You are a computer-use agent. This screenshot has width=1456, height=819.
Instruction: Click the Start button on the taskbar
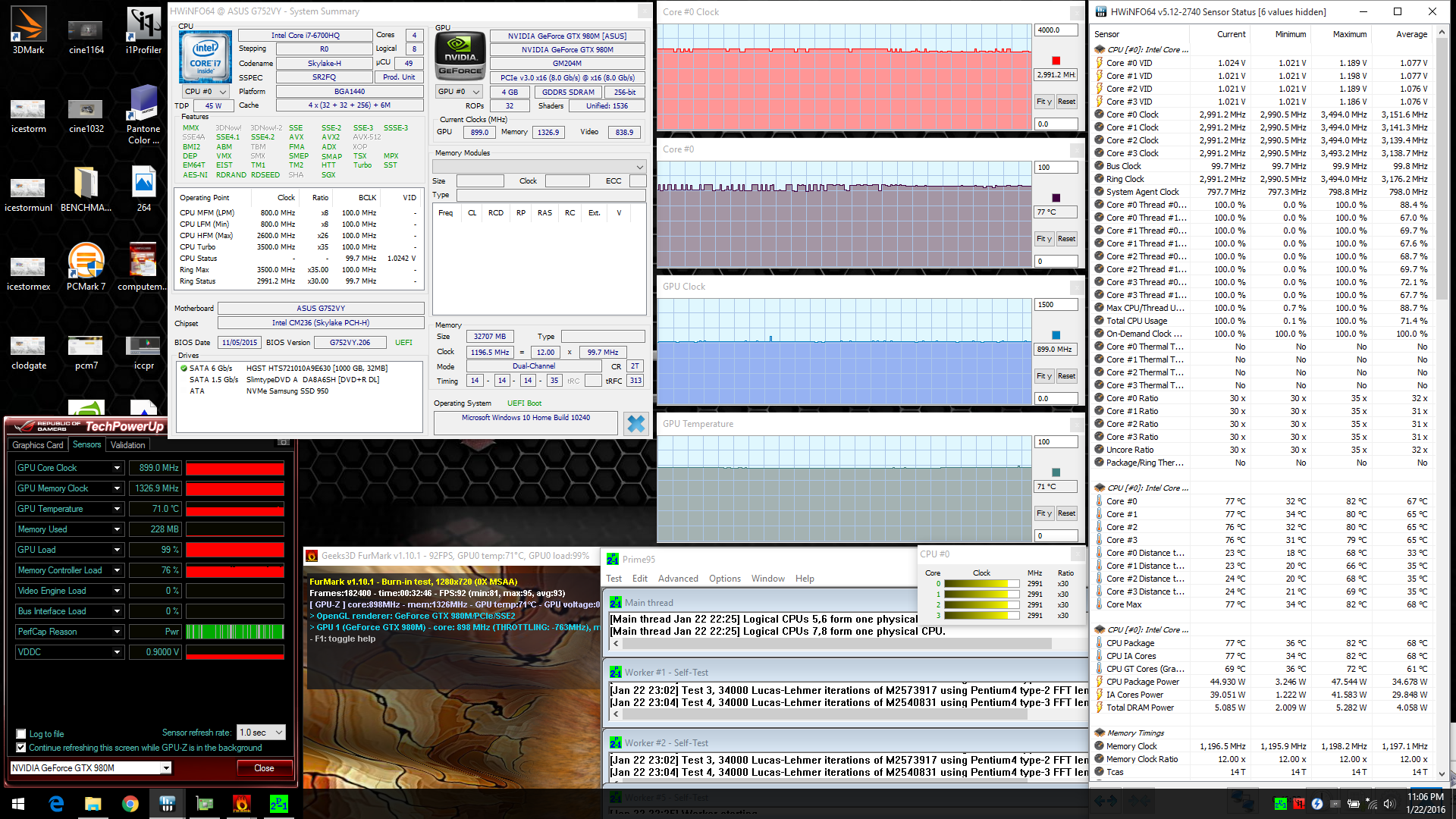pos(18,804)
